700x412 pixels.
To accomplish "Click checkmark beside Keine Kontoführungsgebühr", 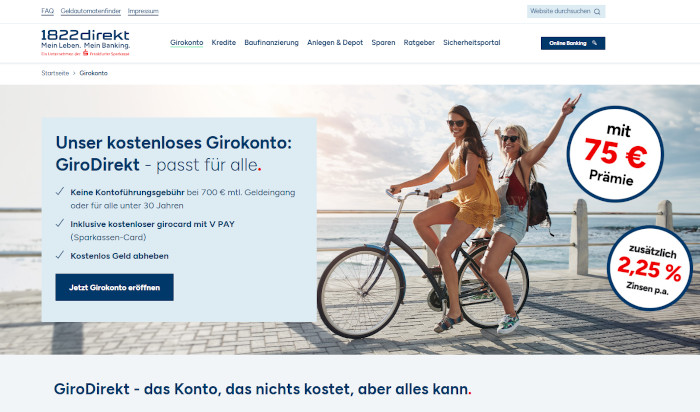I will pos(60,191).
